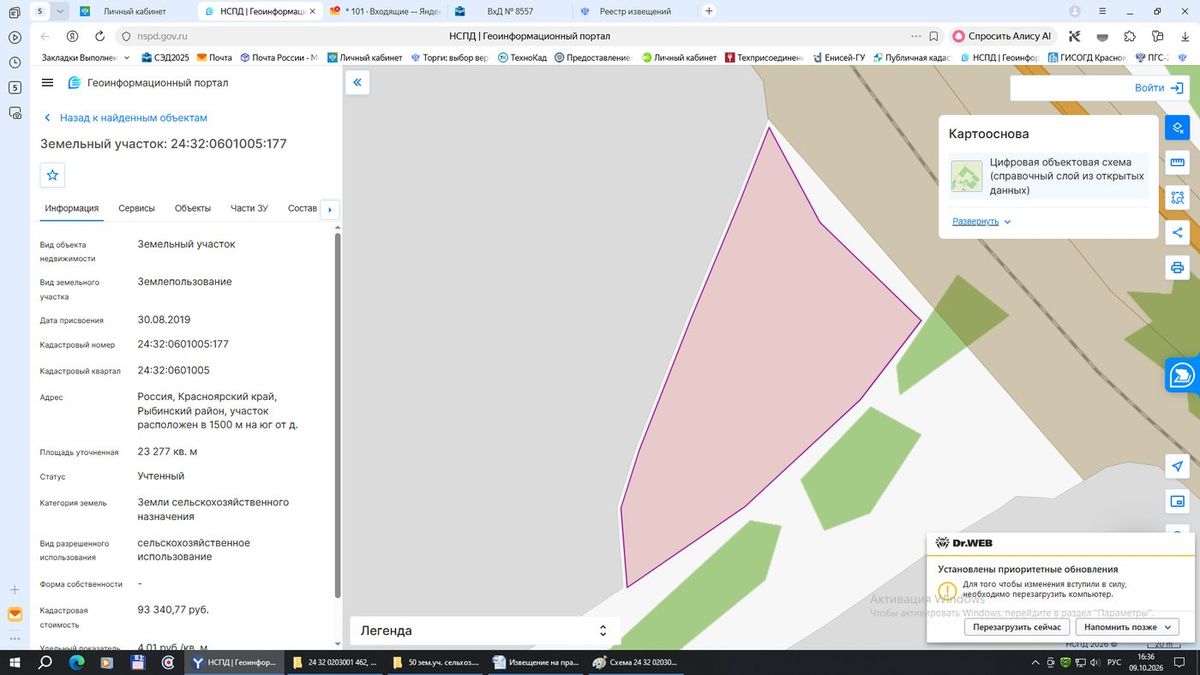Add the land parcel to favorites with the star
Viewport: 1200px width, 675px height.
coord(53,175)
